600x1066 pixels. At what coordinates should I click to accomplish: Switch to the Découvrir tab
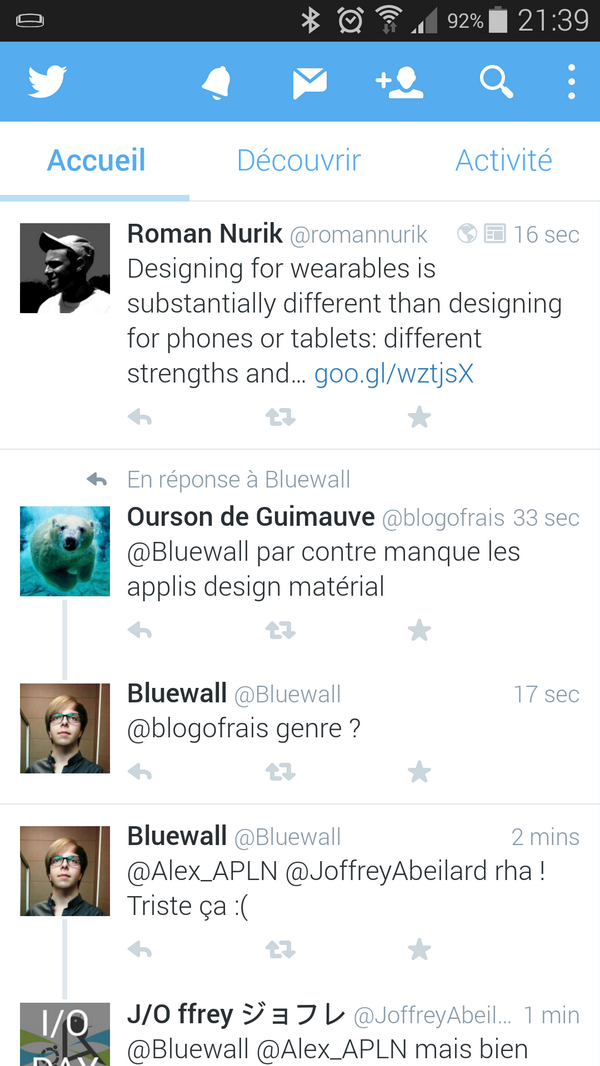[299, 160]
